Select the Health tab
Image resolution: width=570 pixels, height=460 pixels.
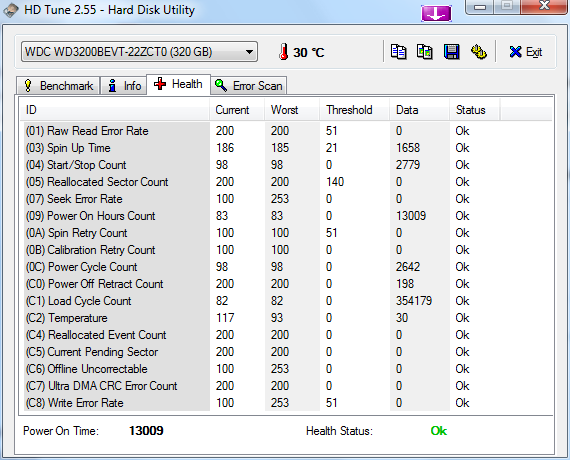(178, 84)
